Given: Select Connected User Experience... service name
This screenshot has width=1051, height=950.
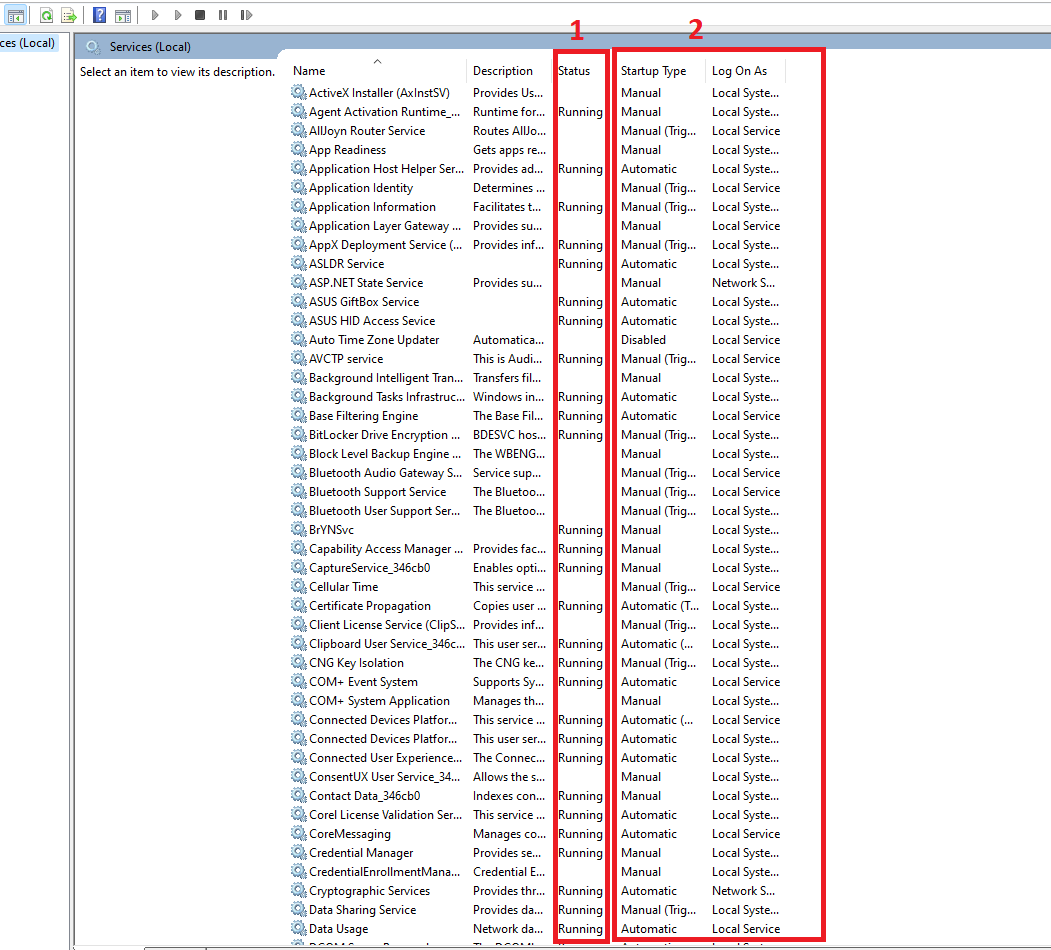Looking at the screenshot, I should click(385, 758).
